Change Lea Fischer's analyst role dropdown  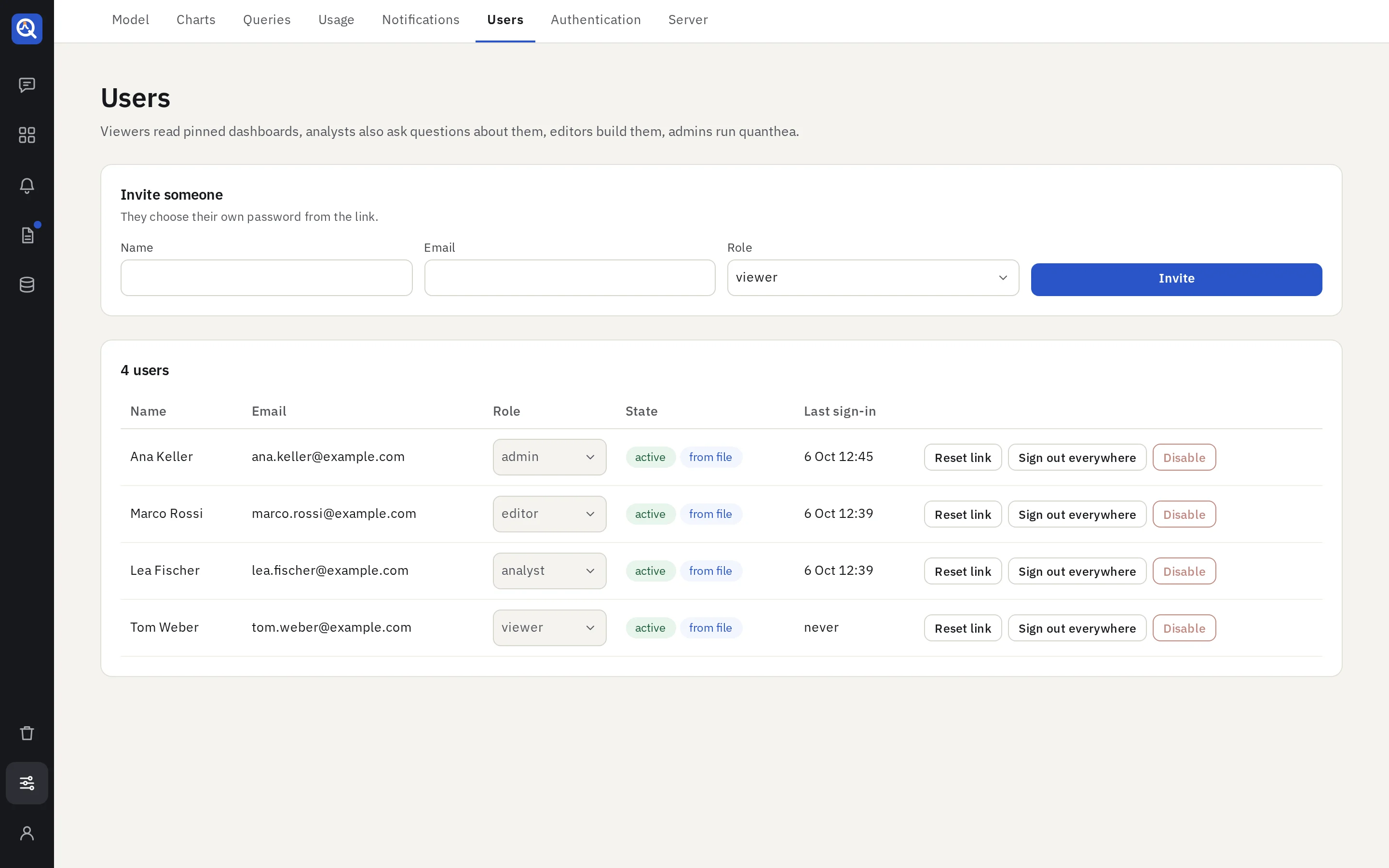[549, 570]
